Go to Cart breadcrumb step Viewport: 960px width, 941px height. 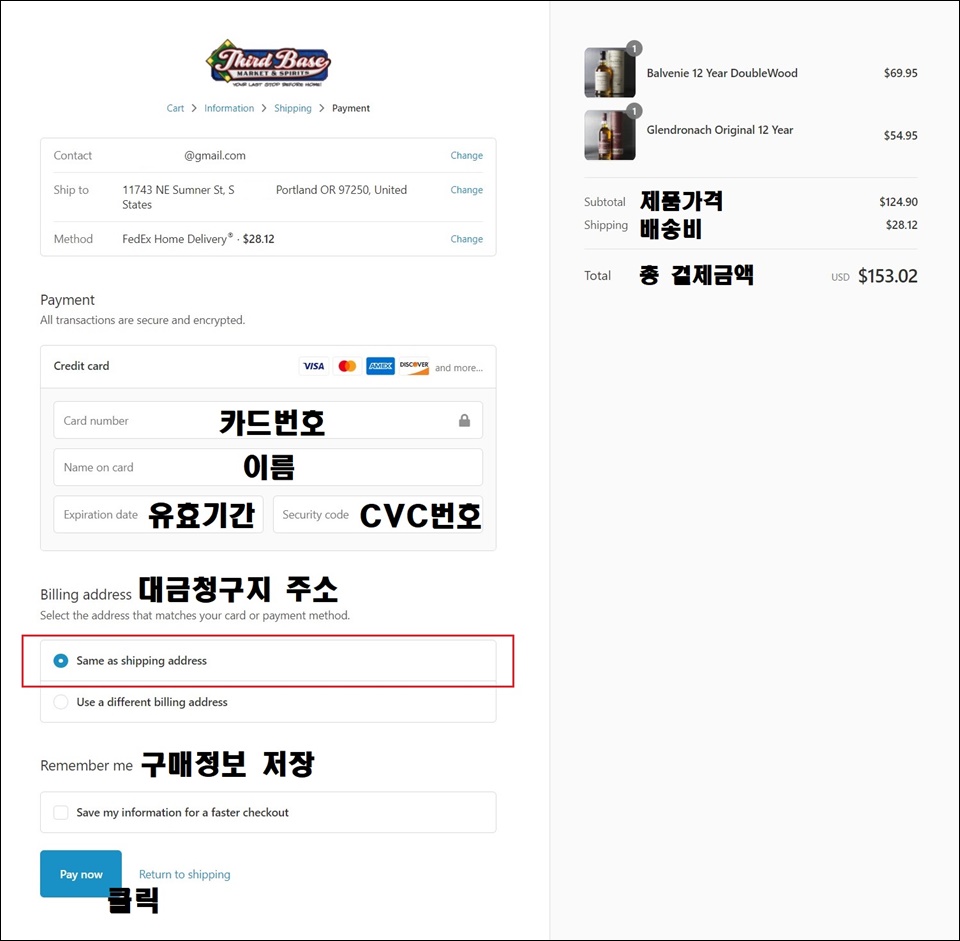coord(175,108)
